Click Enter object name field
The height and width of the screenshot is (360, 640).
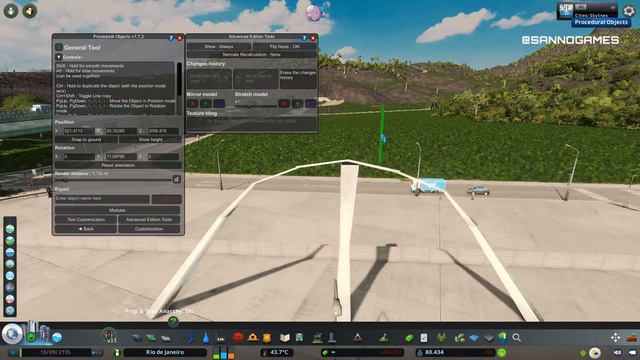pos(102,199)
